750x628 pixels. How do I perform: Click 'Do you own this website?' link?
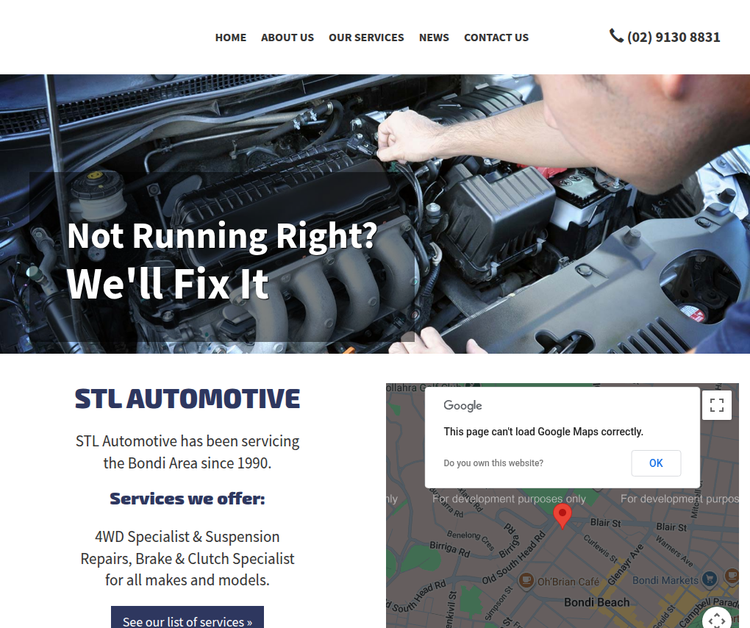point(493,463)
